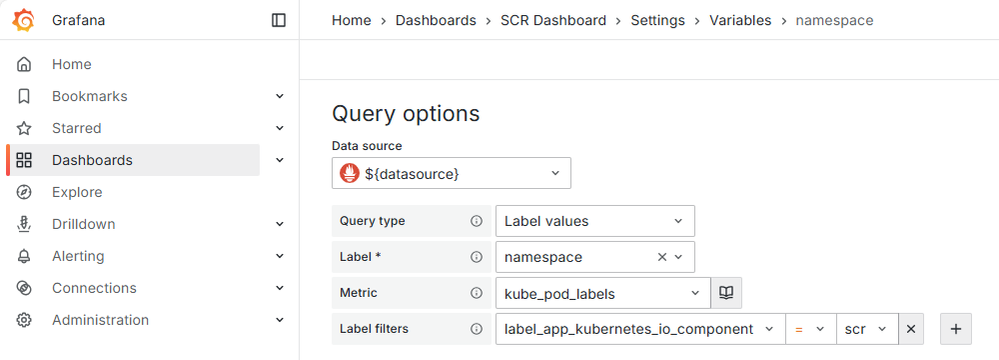
Task: Click info icon next to Label filters
Action: [x=476, y=329]
